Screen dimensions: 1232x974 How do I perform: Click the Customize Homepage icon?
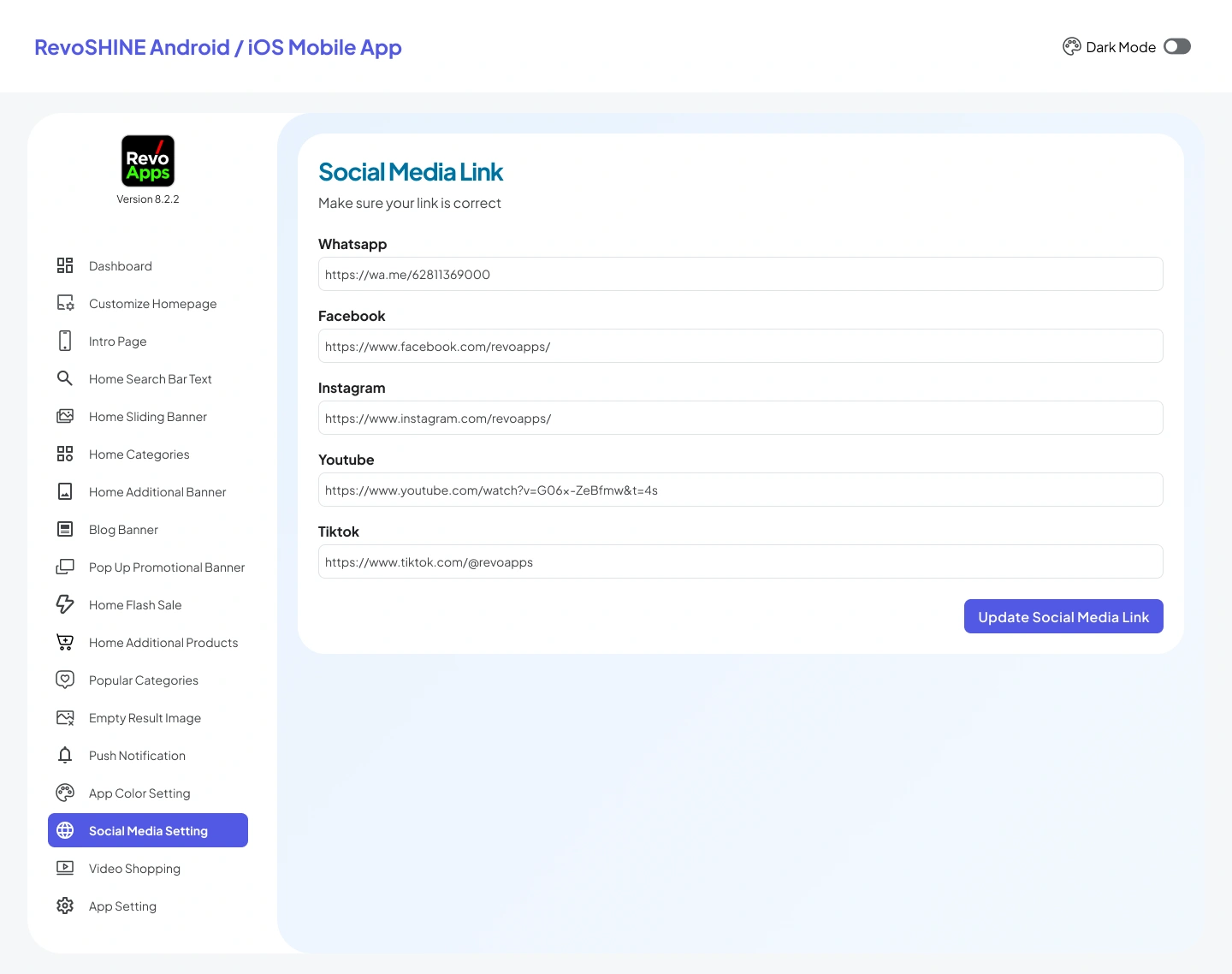(x=65, y=303)
